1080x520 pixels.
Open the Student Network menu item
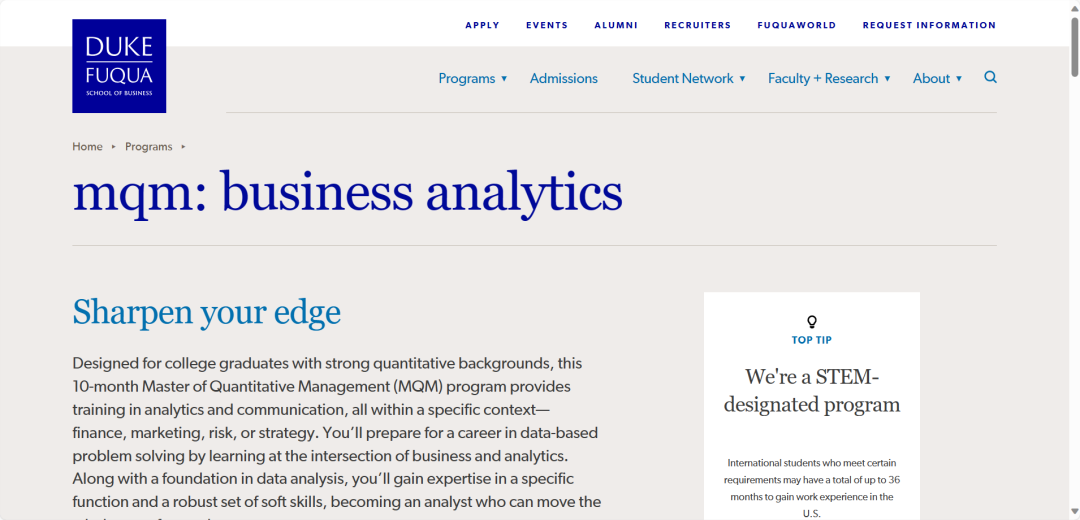683,79
